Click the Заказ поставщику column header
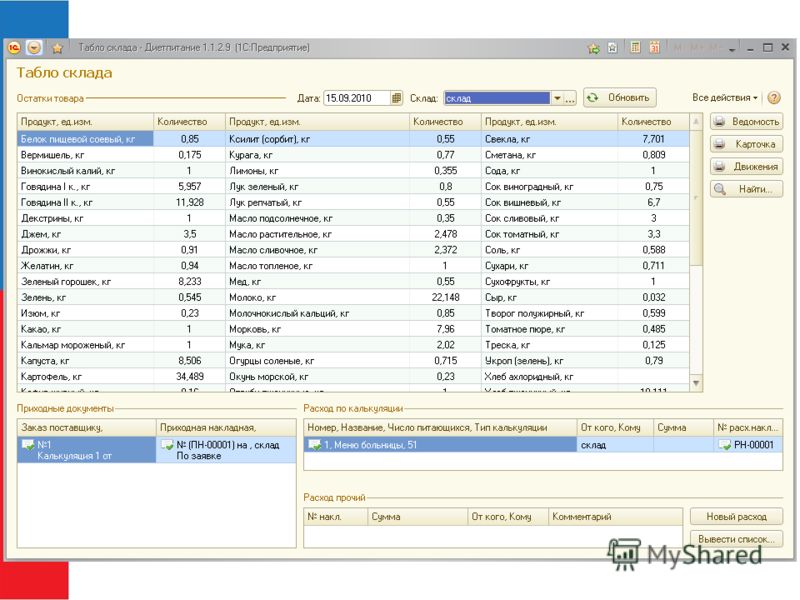This screenshot has width=800, height=600. click(x=86, y=428)
